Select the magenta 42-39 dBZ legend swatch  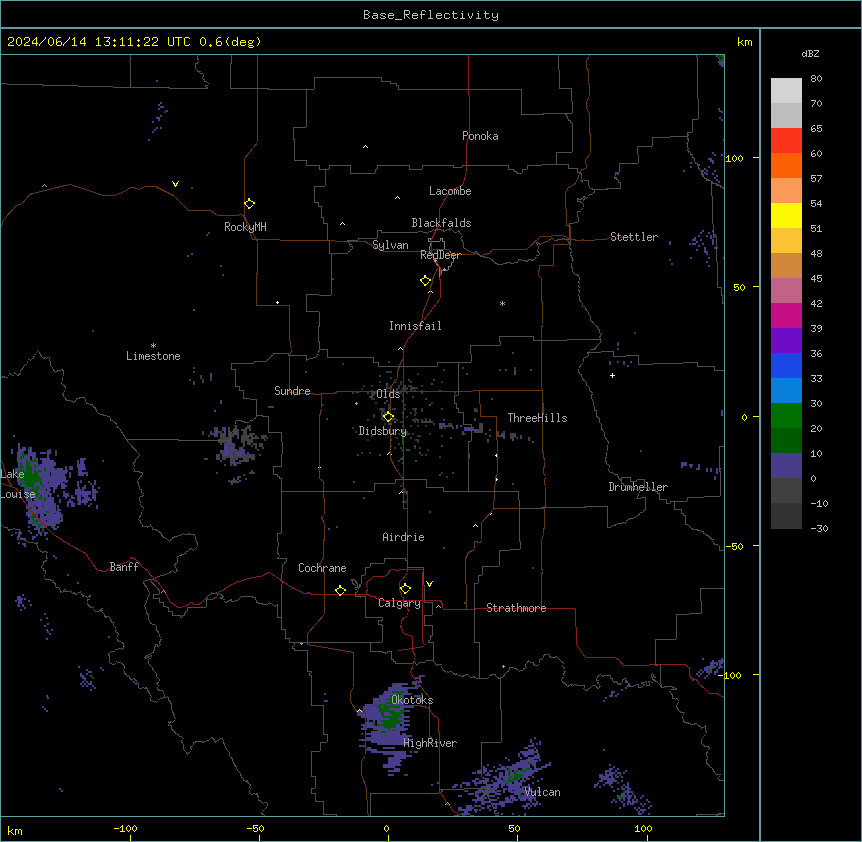click(786, 315)
